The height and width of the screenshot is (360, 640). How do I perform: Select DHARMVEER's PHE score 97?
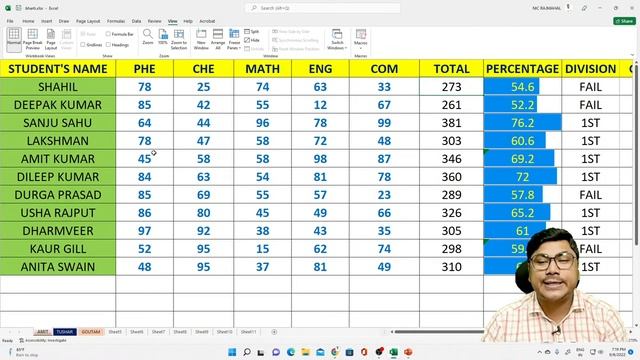point(144,231)
